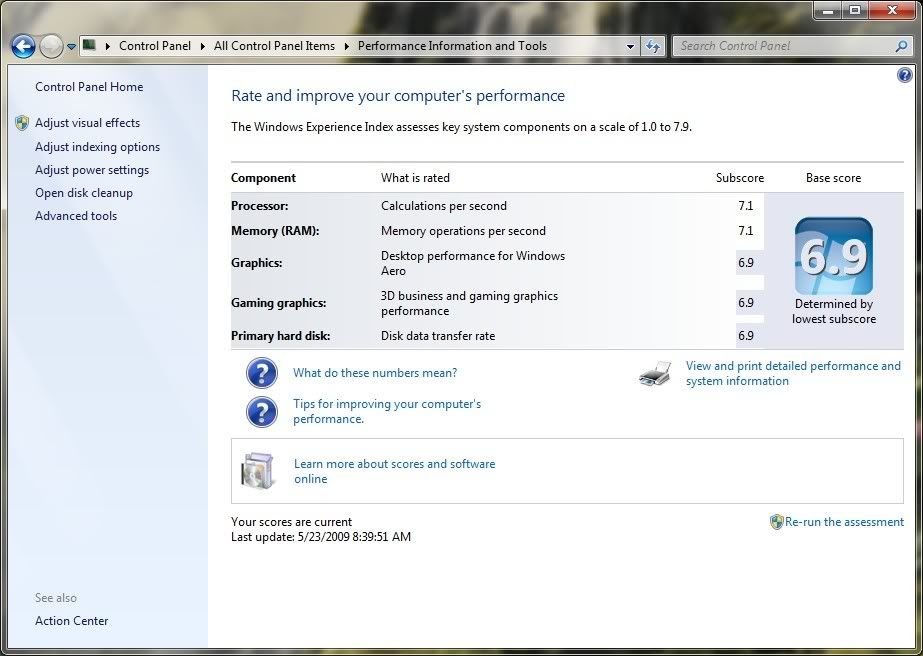Click the magnifier icon in the search box
The height and width of the screenshot is (656, 923).
click(x=901, y=46)
